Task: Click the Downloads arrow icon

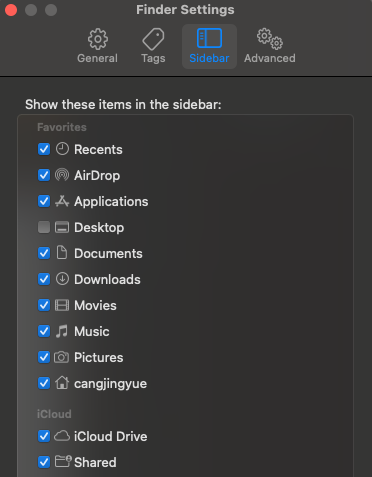Action: (x=62, y=279)
